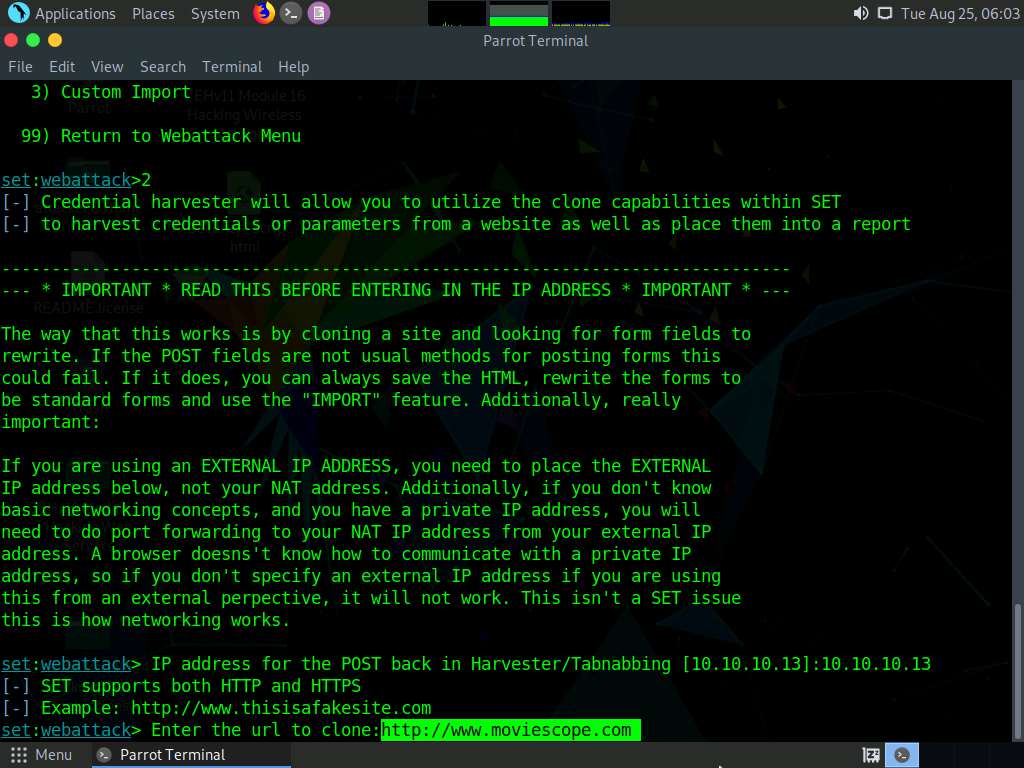Screen dimensions: 1024x768
Task: Launch Firefox from the top panel
Action: 264,12
